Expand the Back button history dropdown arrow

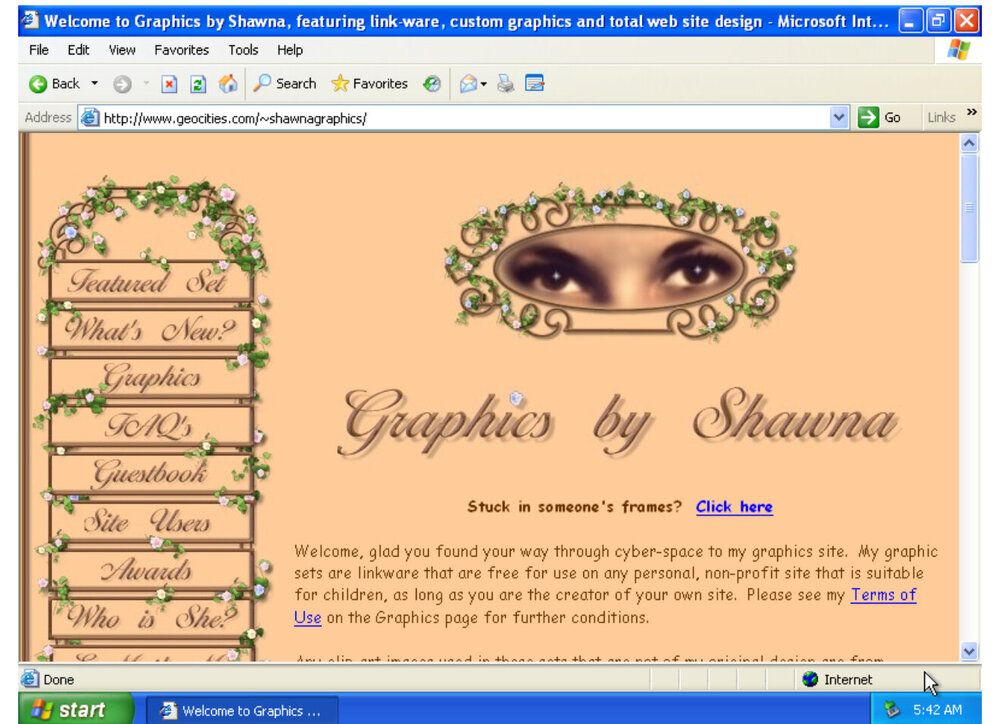(x=95, y=84)
